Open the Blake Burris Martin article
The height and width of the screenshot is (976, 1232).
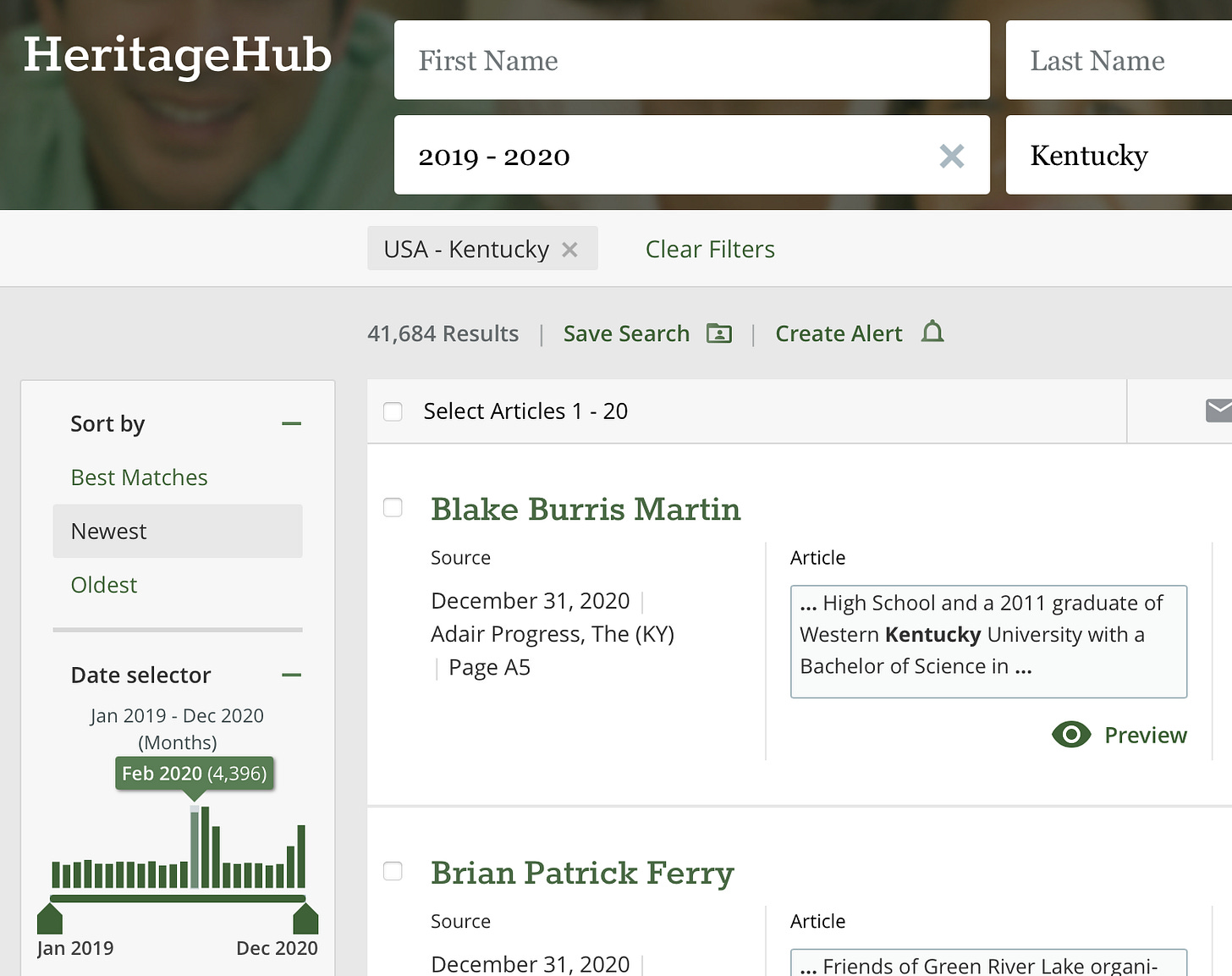tap(586, 509)
